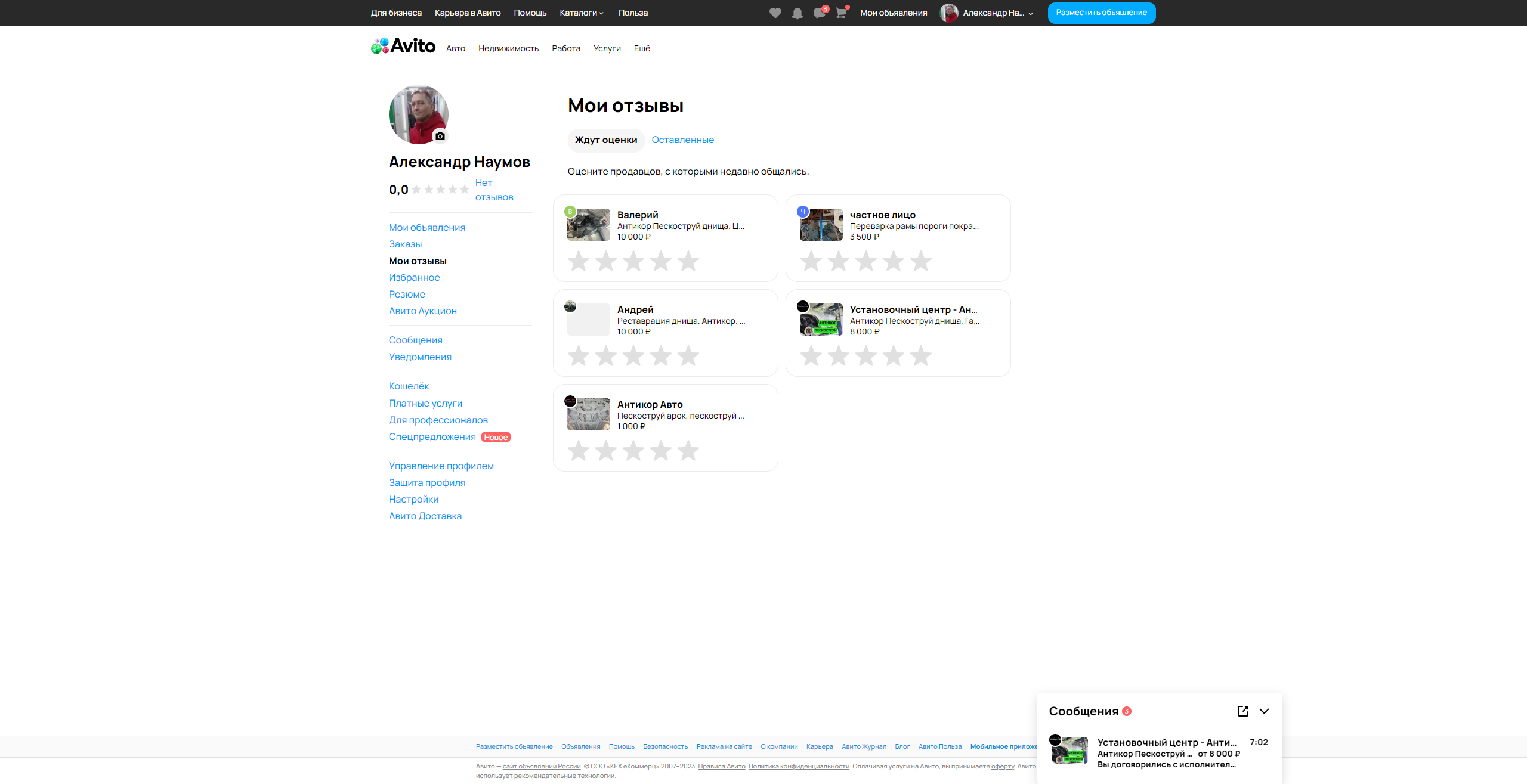Click Разместить объявление blue button
1527x784 pixels.
1101,13
